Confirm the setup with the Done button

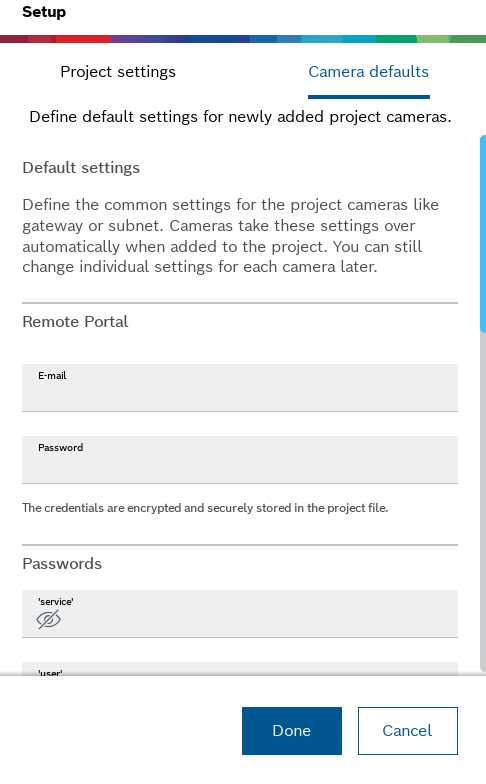292,730
